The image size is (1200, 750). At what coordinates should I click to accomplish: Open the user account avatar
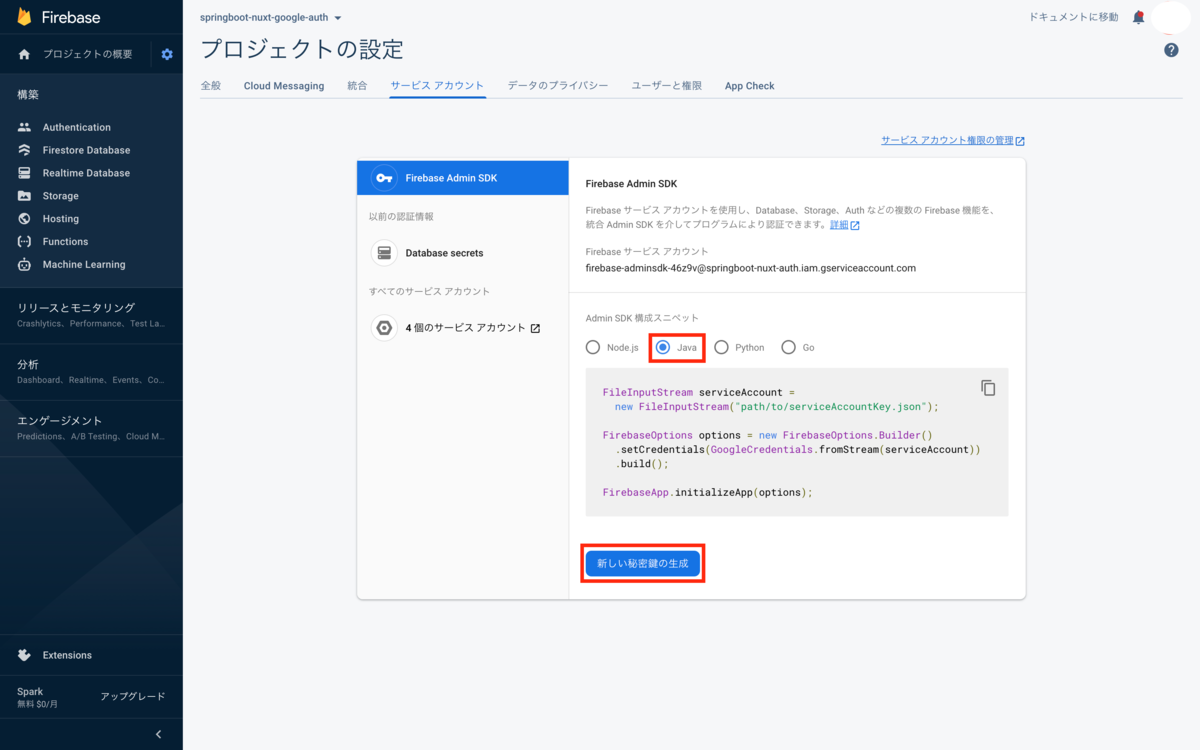(x=1172, y=17)
